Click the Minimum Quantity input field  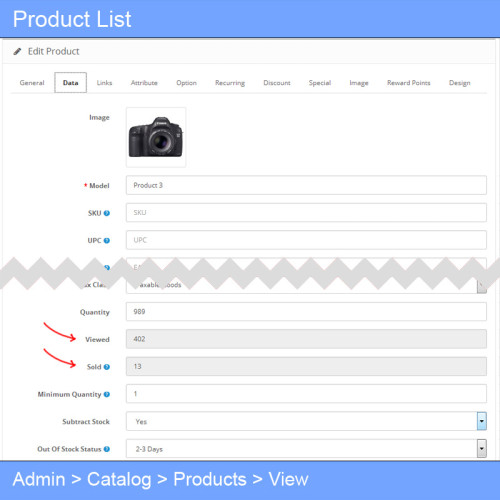click(x=306, y=394)
